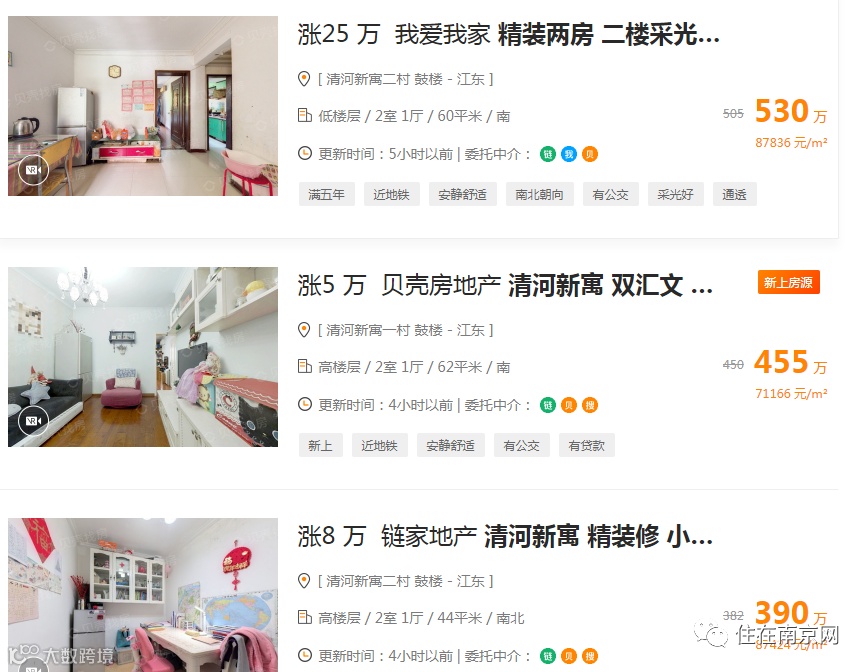Select the 满五年 tag
The image size is (867, 672).
(326, 194)
